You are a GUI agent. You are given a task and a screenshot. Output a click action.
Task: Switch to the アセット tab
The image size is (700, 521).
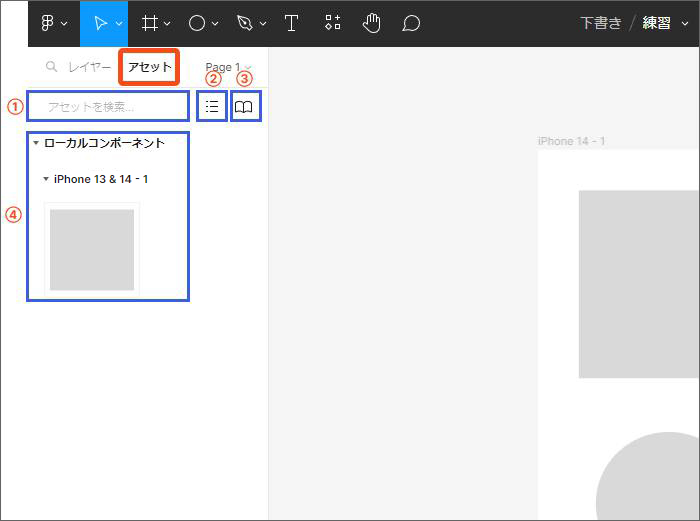[x=149, y=67]
